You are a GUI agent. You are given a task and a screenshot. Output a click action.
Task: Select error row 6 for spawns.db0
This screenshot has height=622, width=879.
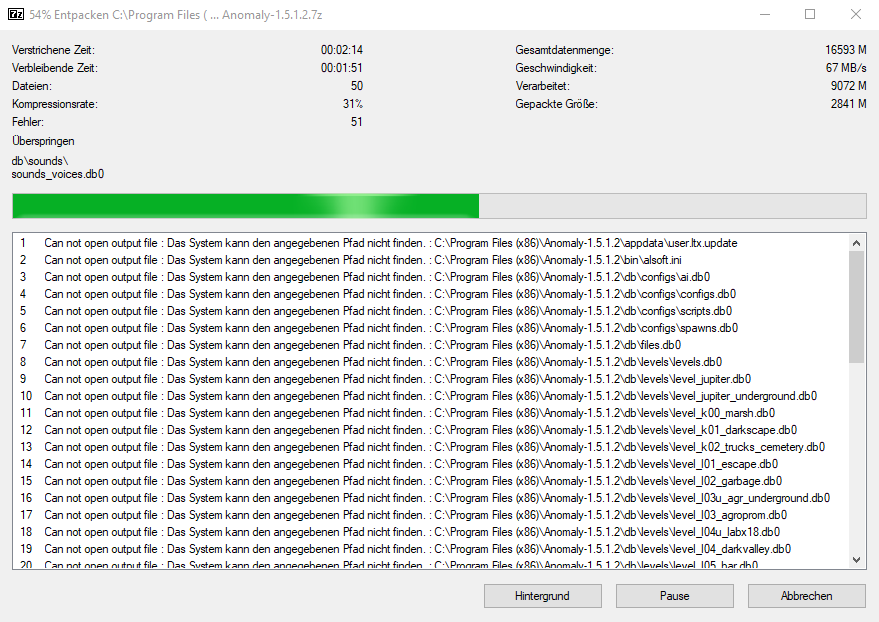click(431, 328)
